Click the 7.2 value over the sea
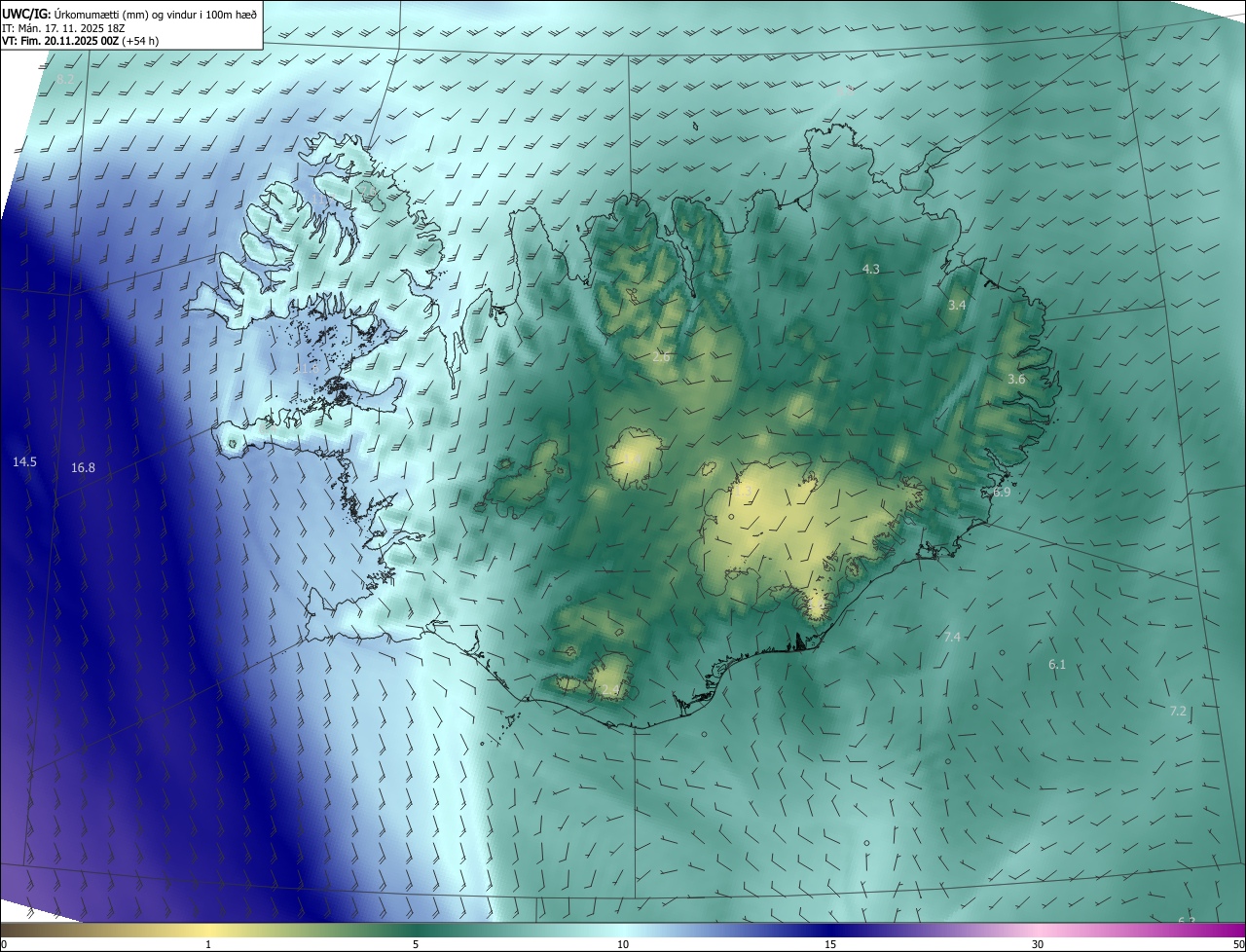This screenshot has height=952, width=1246. pos(1178,711)
